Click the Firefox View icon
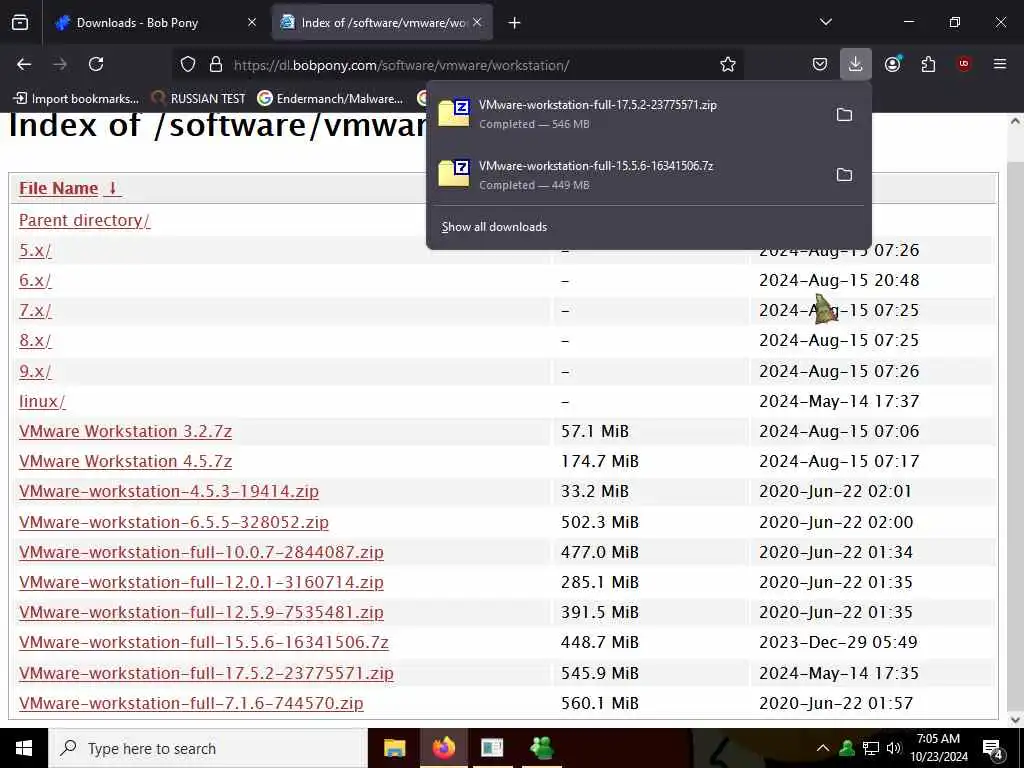The width and height of the screenshot is (1024, 768). coord(20,23)
